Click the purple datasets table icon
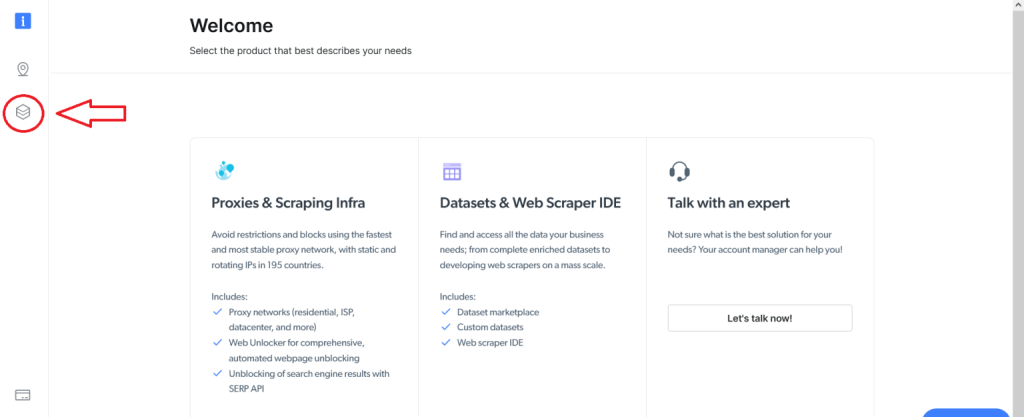 [452, 172]
